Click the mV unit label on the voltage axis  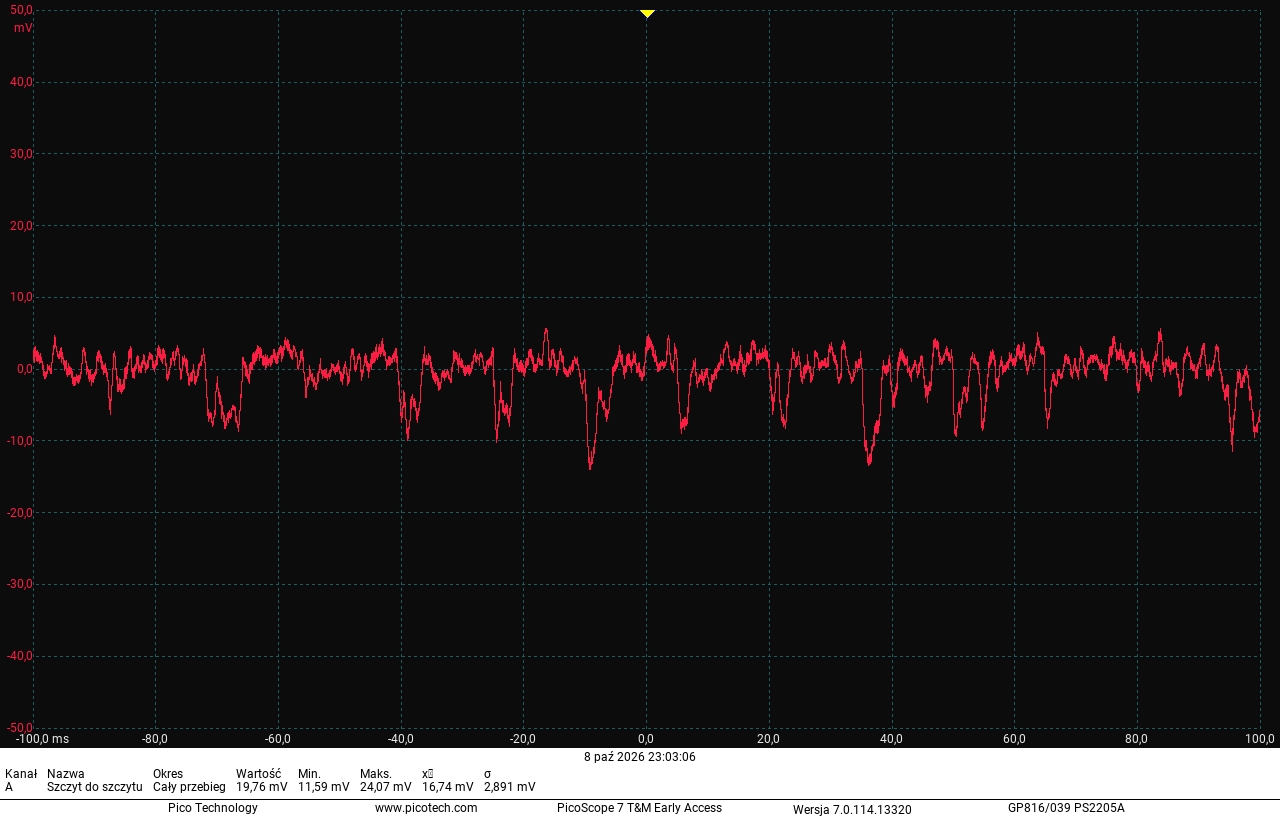point(23,28)
